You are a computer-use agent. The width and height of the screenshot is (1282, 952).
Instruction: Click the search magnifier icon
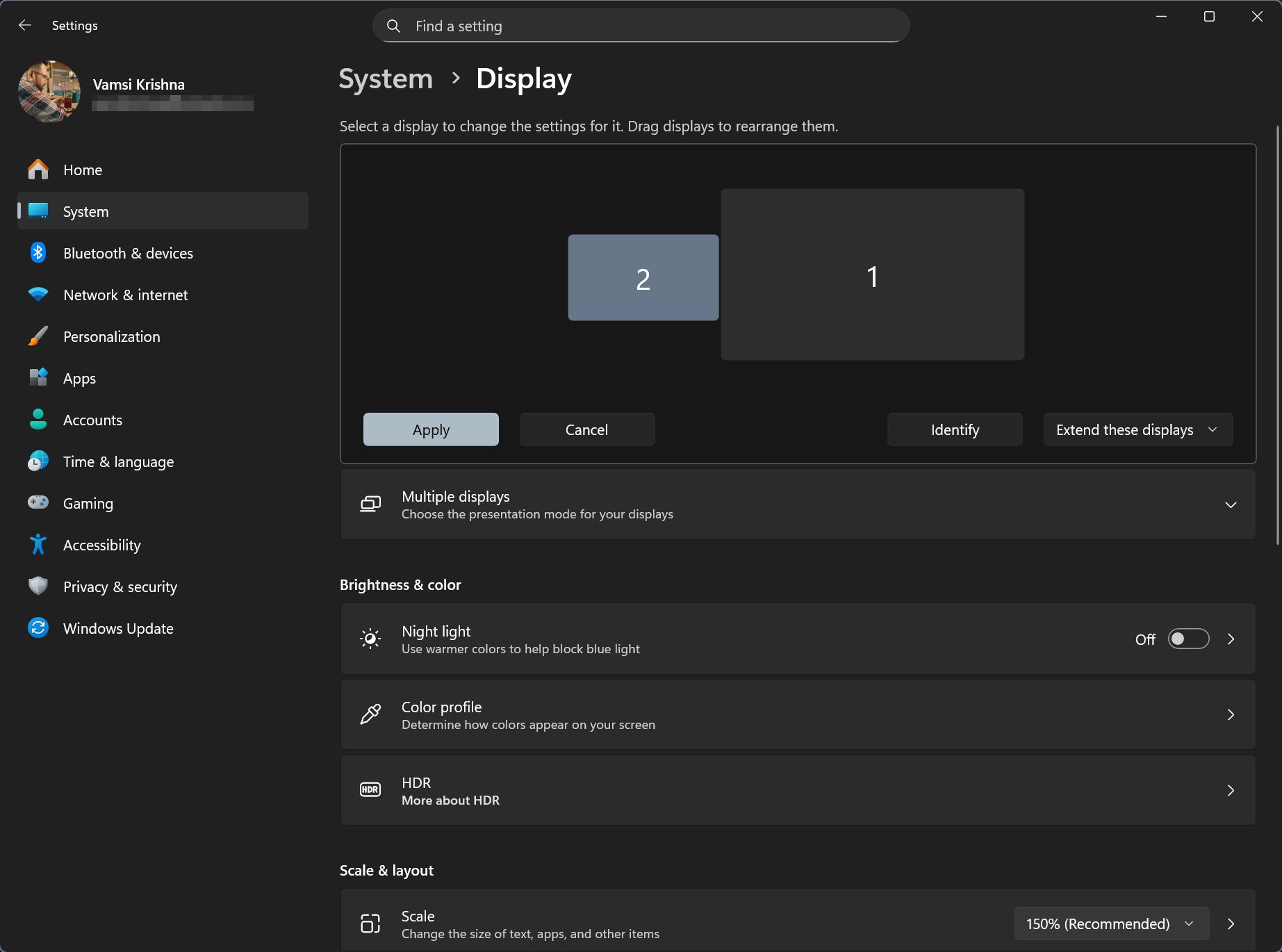pyautogui.click(x=393, y=26)
